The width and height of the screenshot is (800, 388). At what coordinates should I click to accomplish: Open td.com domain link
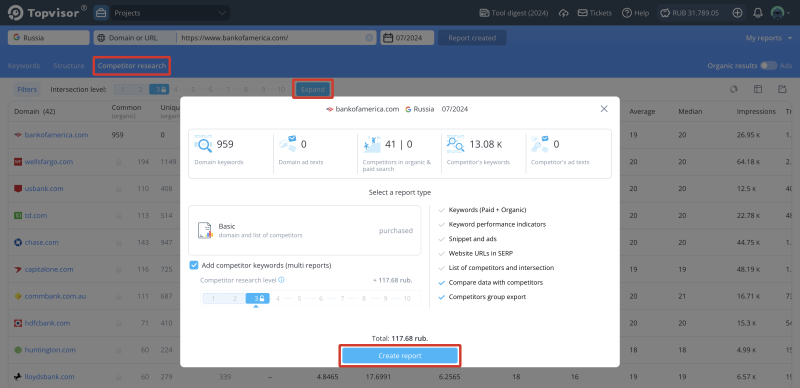(x=36, y=215)
